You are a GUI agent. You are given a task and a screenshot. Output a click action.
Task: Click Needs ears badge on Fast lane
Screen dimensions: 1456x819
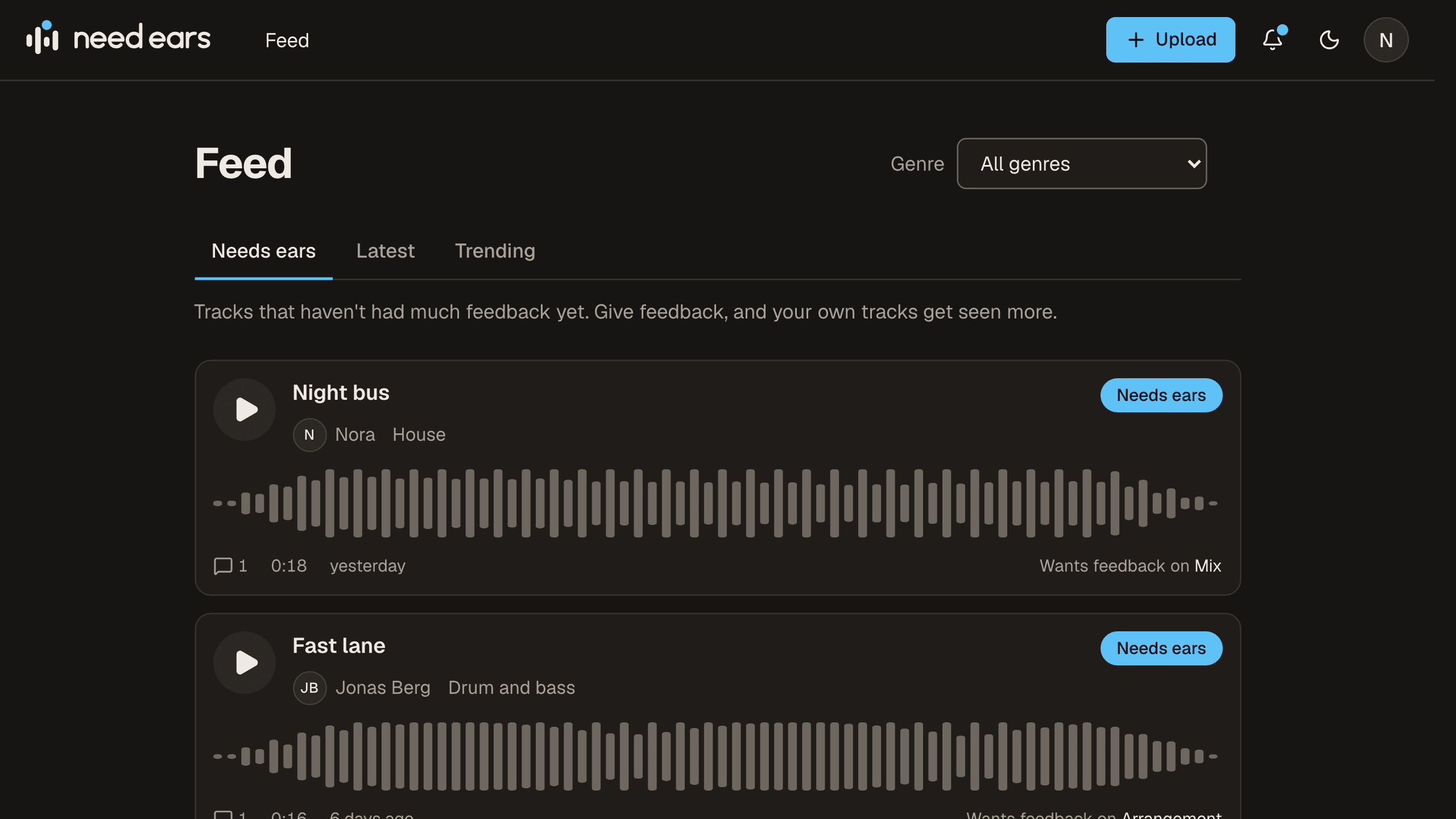click(x=1161, y=648)
